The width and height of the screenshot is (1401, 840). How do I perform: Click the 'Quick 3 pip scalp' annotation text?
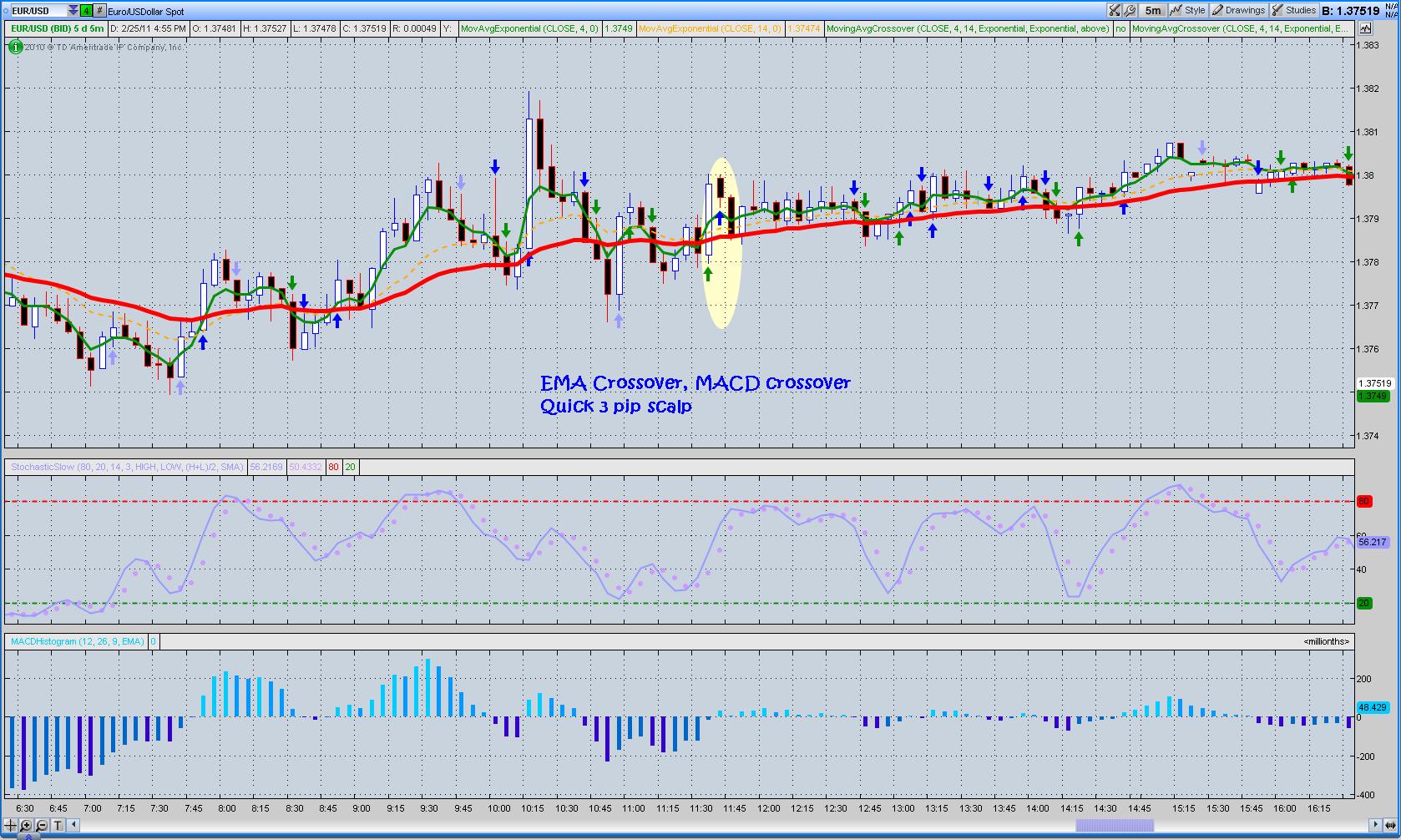pos(616,407)
